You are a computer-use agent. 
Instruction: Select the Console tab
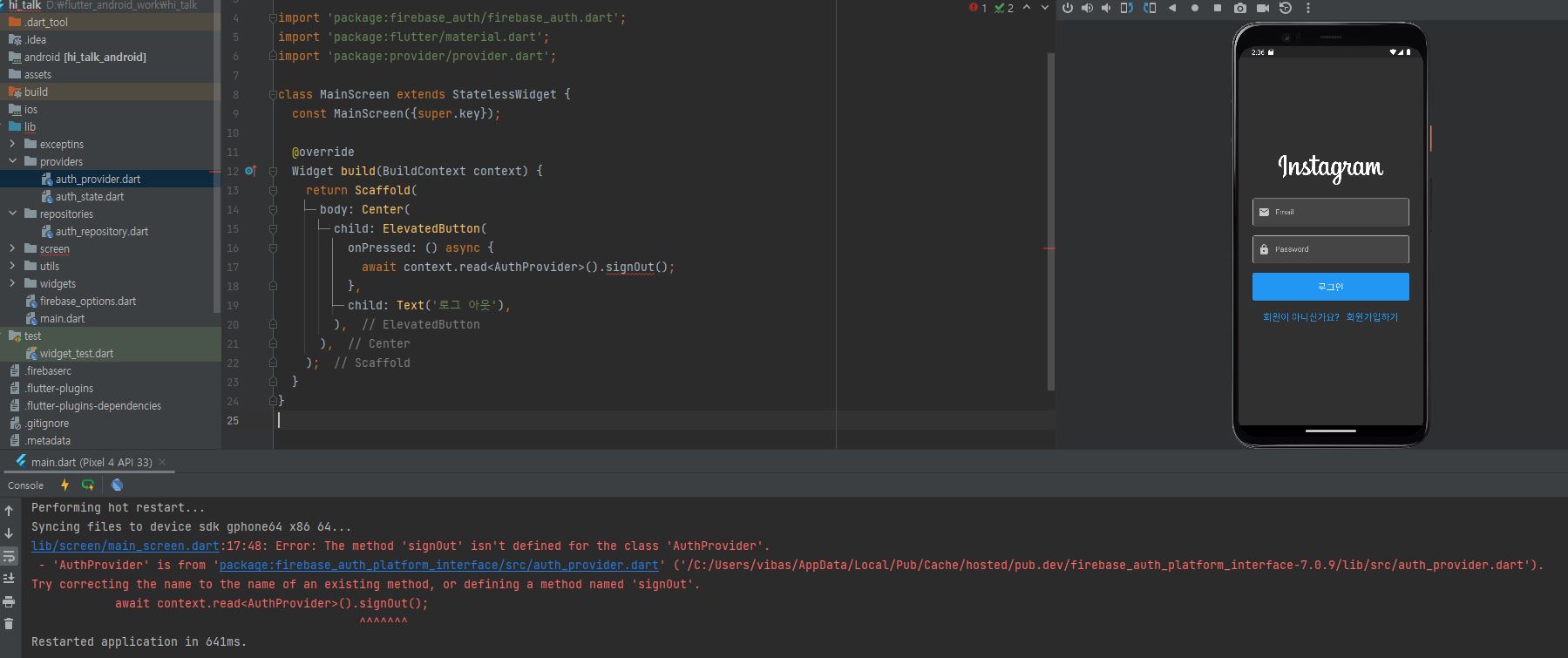pos(25,485)
